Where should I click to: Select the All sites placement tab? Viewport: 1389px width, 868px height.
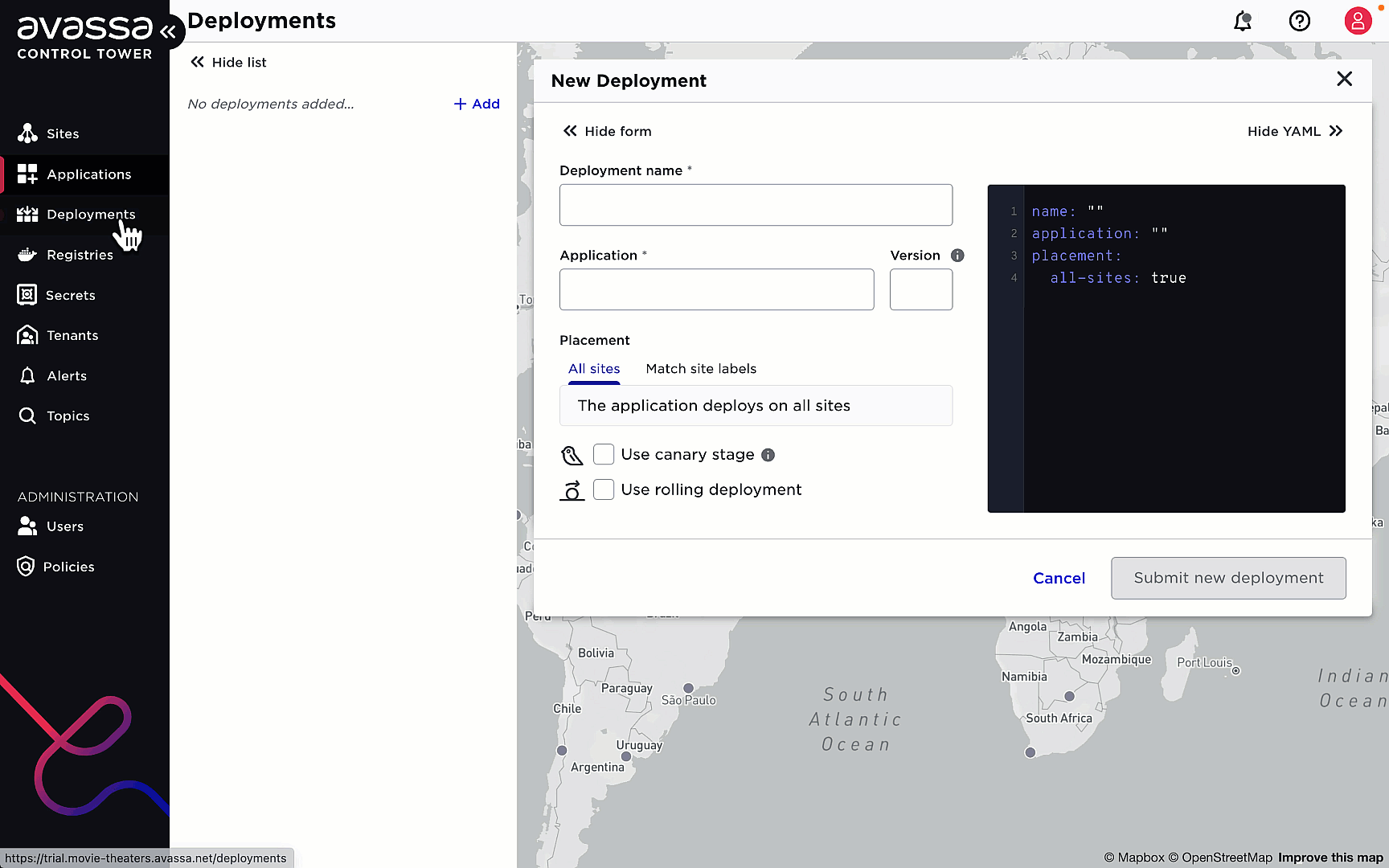[x=594, y=369]
